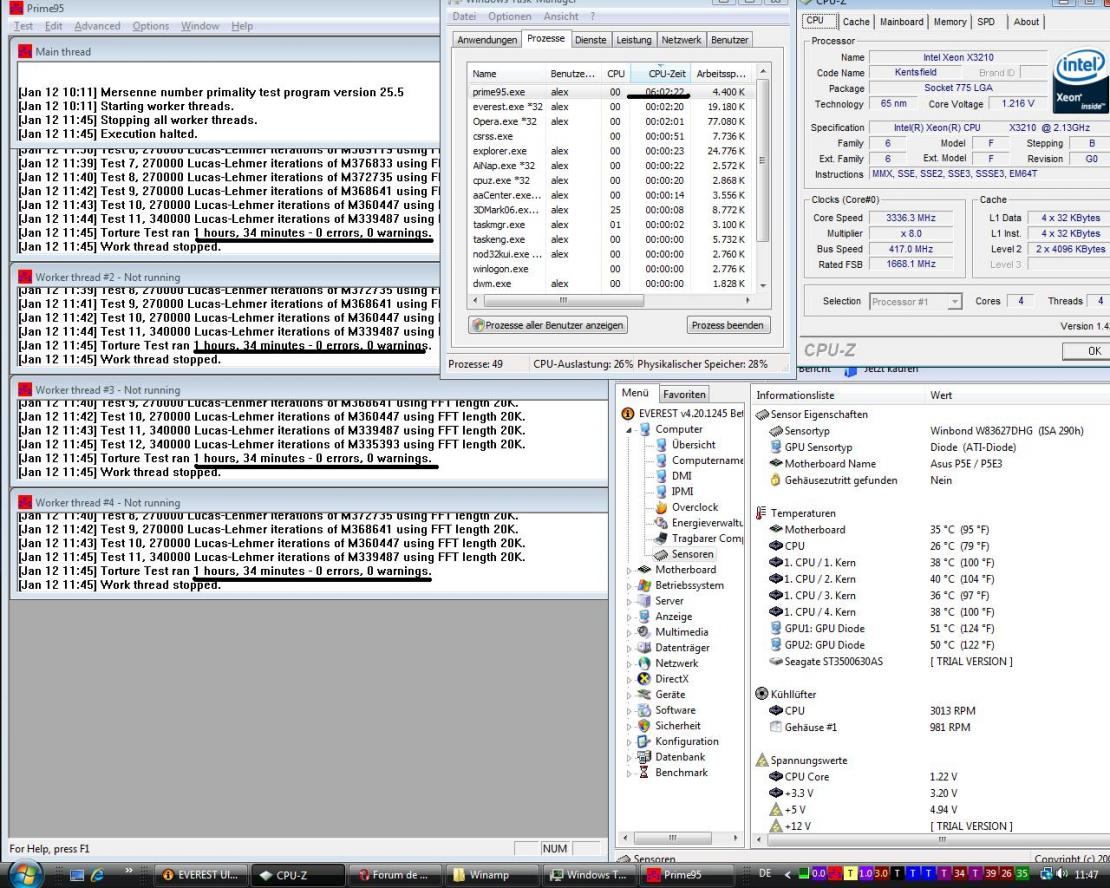Click the Netzwerk globe icon in EVEREST tree
Screen dimensions: 1110x888
(x=644, y=664)
